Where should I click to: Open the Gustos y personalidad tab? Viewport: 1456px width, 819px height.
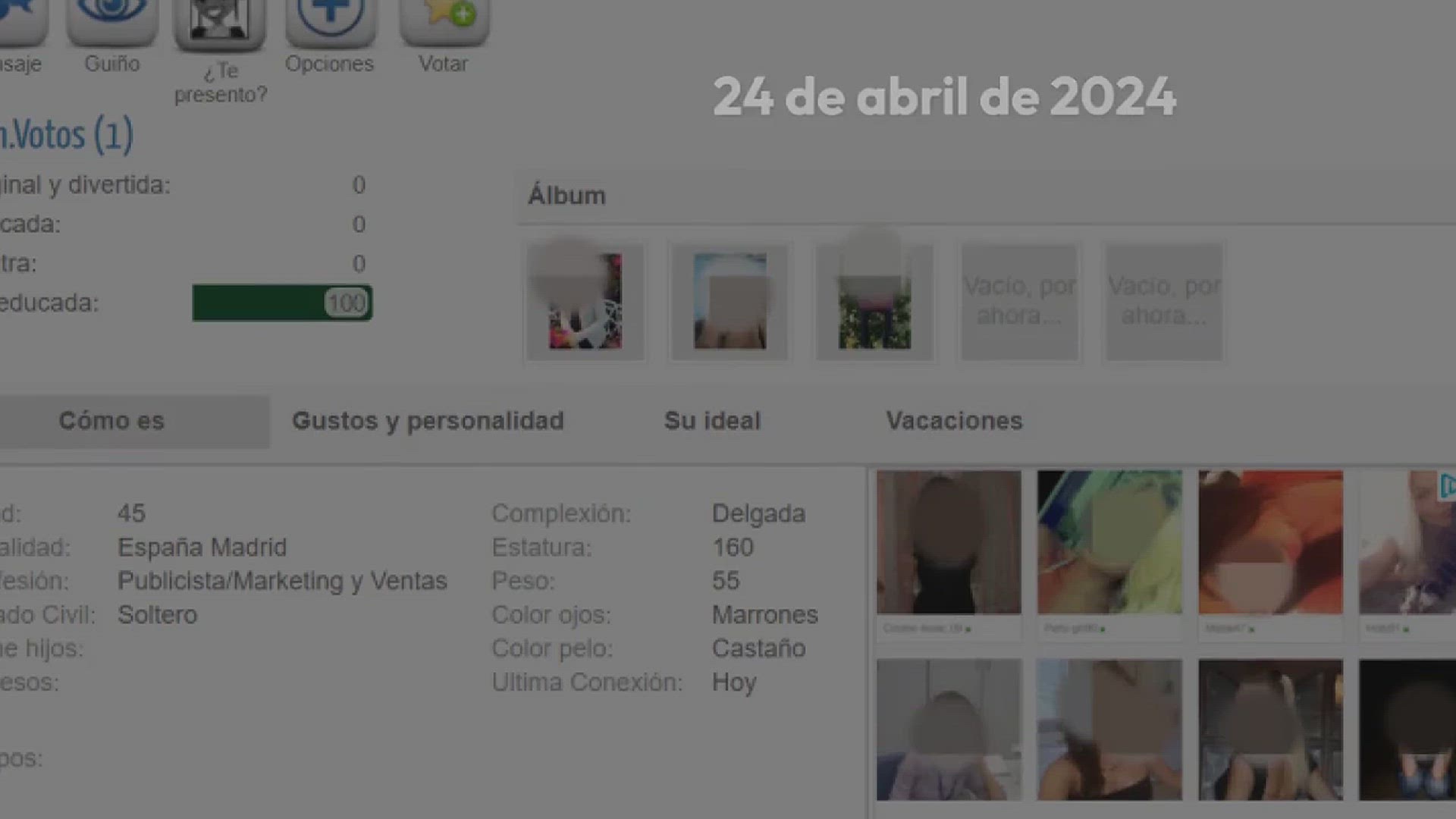(428, 421)
